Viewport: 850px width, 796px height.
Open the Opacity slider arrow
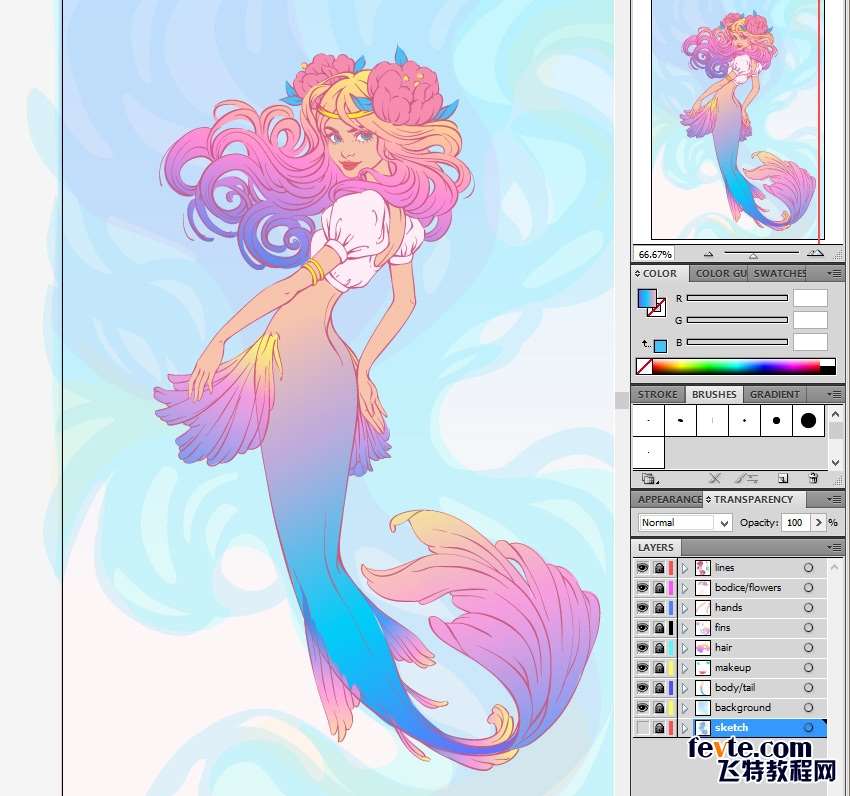(x=818, y=523)
